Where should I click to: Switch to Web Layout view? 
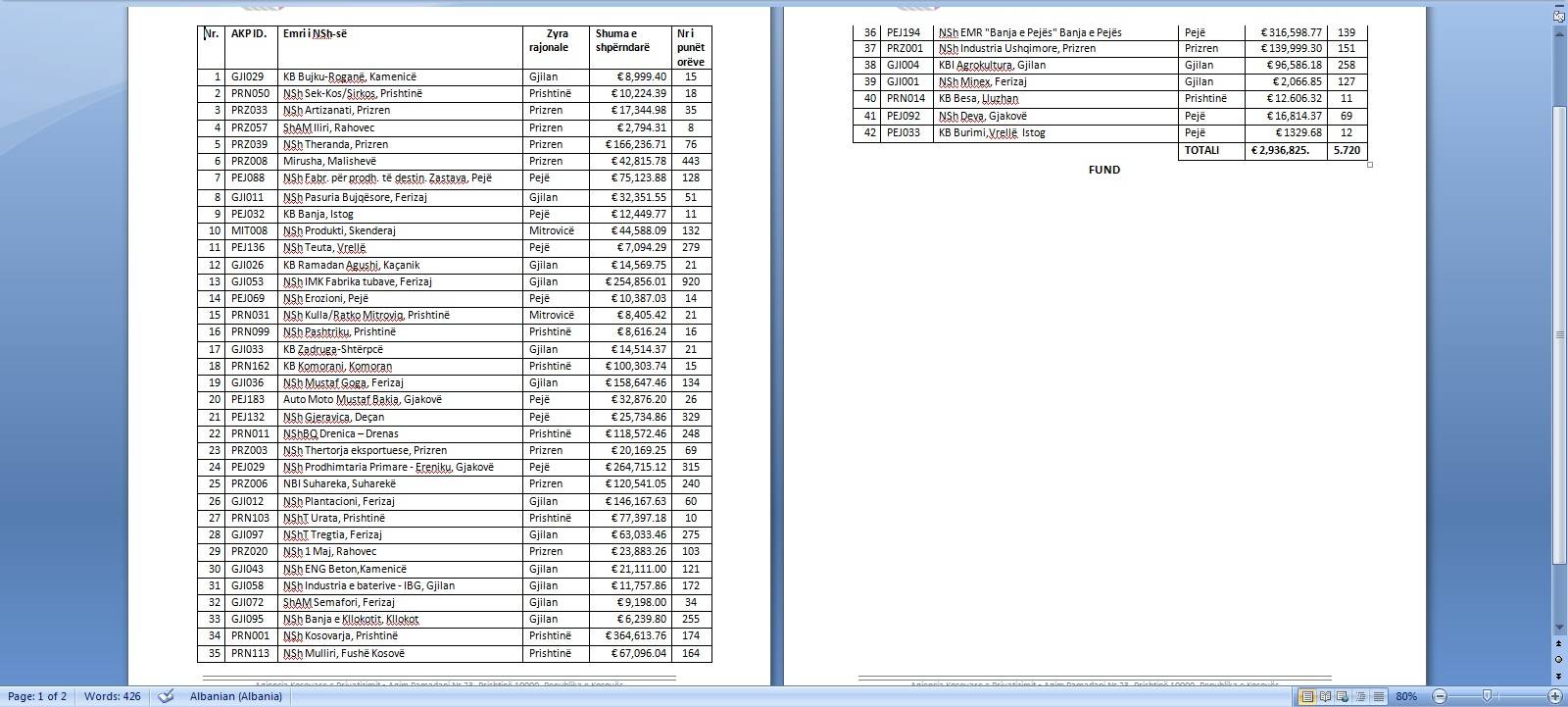1343,696
